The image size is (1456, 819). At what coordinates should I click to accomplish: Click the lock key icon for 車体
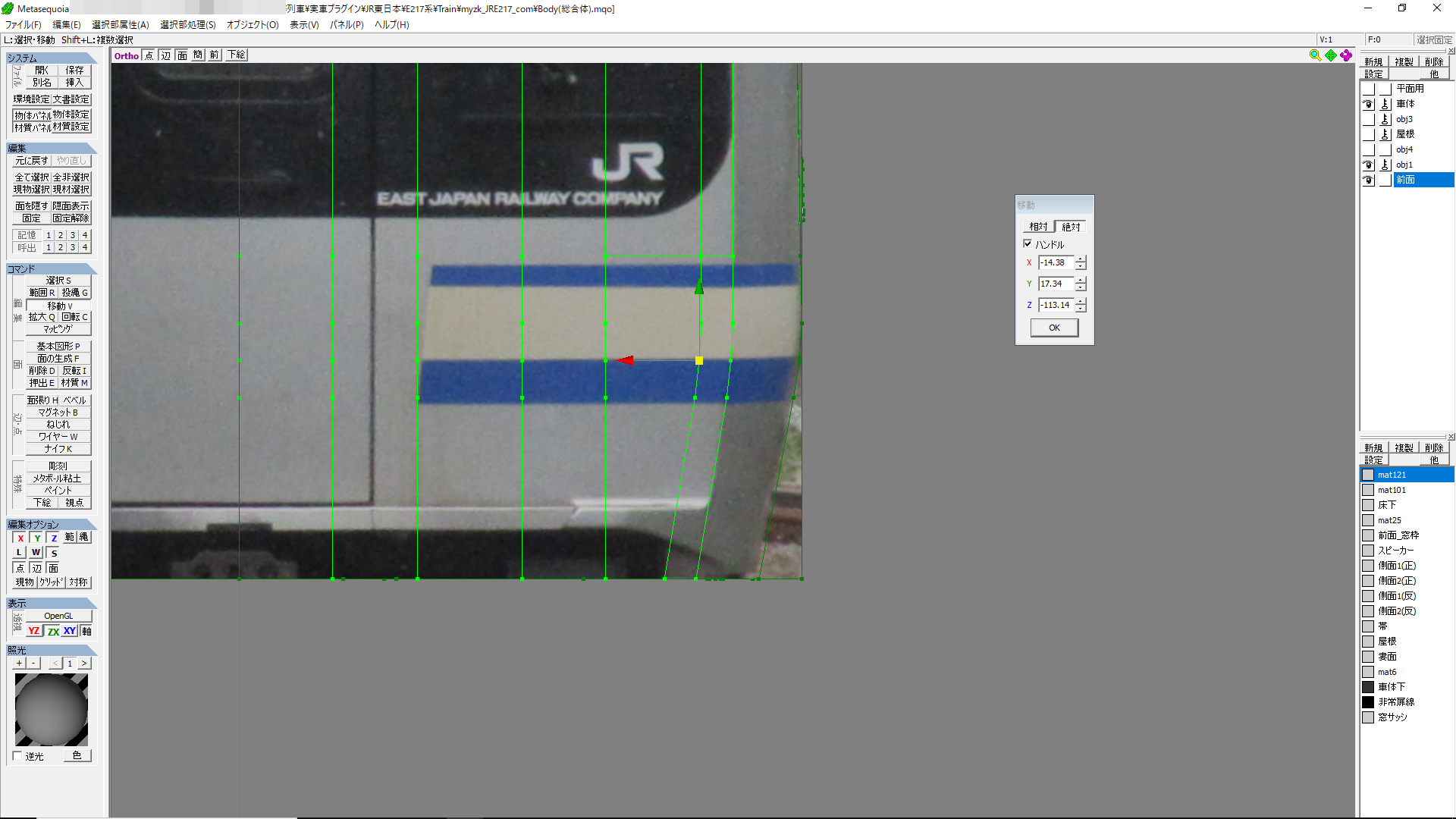[x=1385, y=104]
